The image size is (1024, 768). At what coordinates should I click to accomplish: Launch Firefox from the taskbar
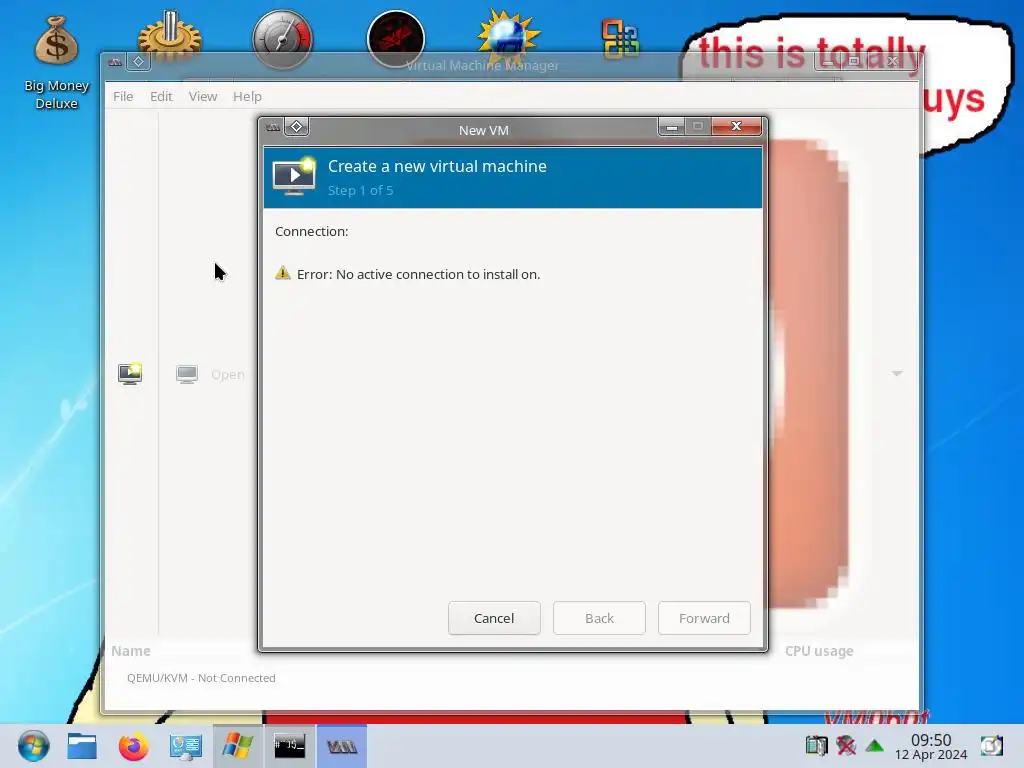[x=134, y=746]
